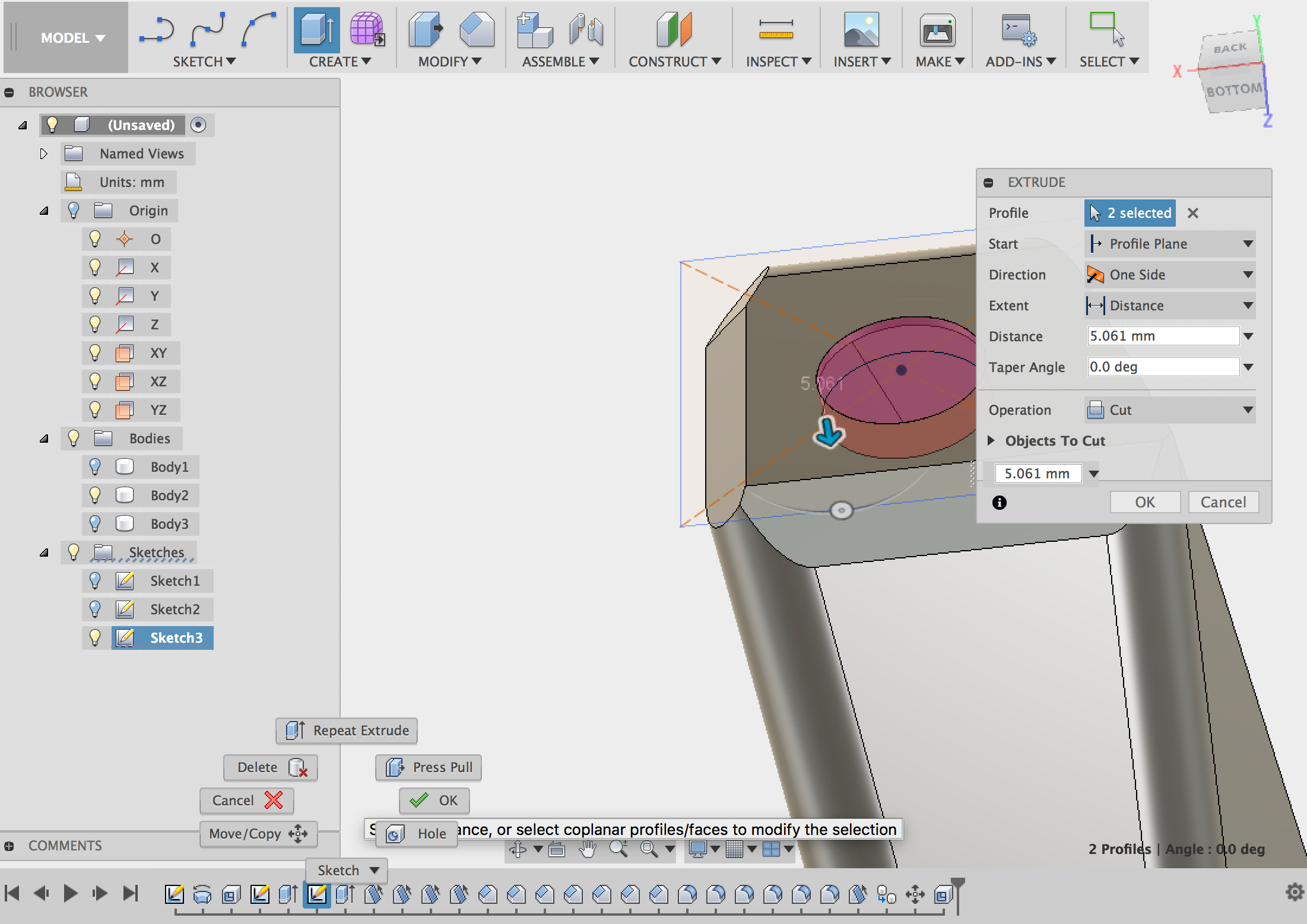Screen dimensions: 1307x924
Task: Select the Arc sketch tool icon
Action: point(259,30)
